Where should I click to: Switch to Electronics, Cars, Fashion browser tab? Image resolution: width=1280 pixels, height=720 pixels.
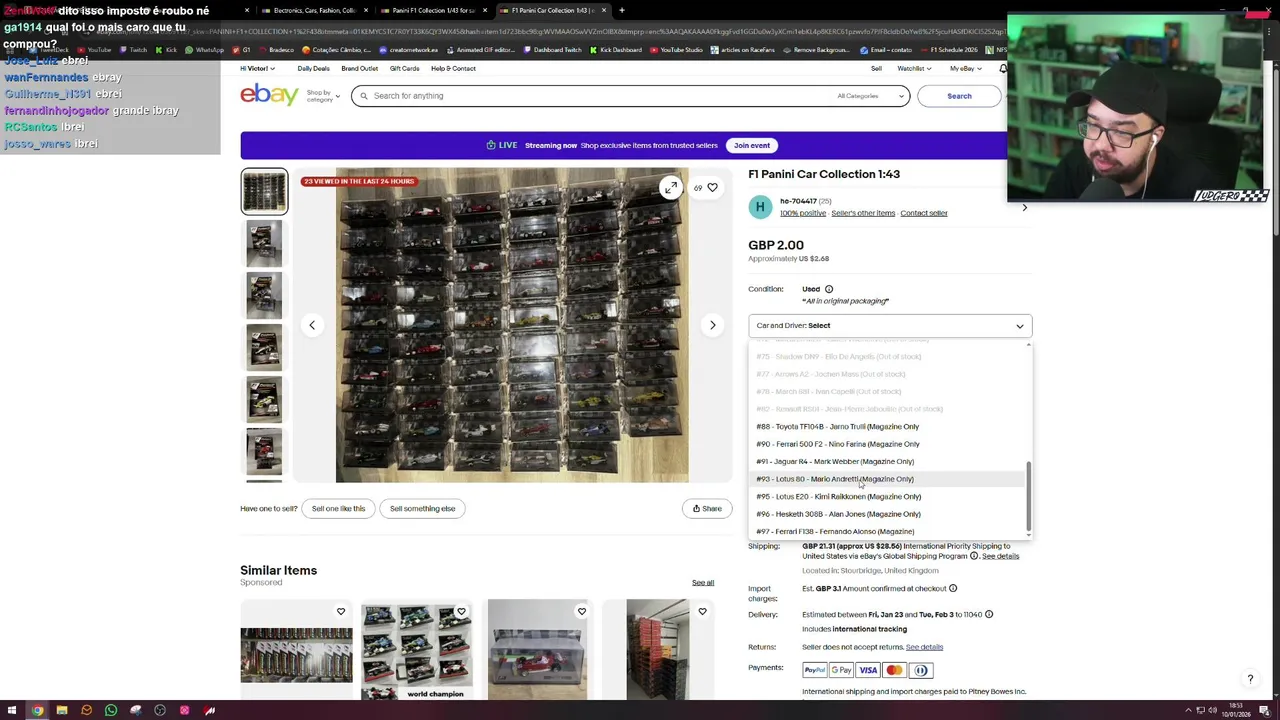[x=315, y=10]
